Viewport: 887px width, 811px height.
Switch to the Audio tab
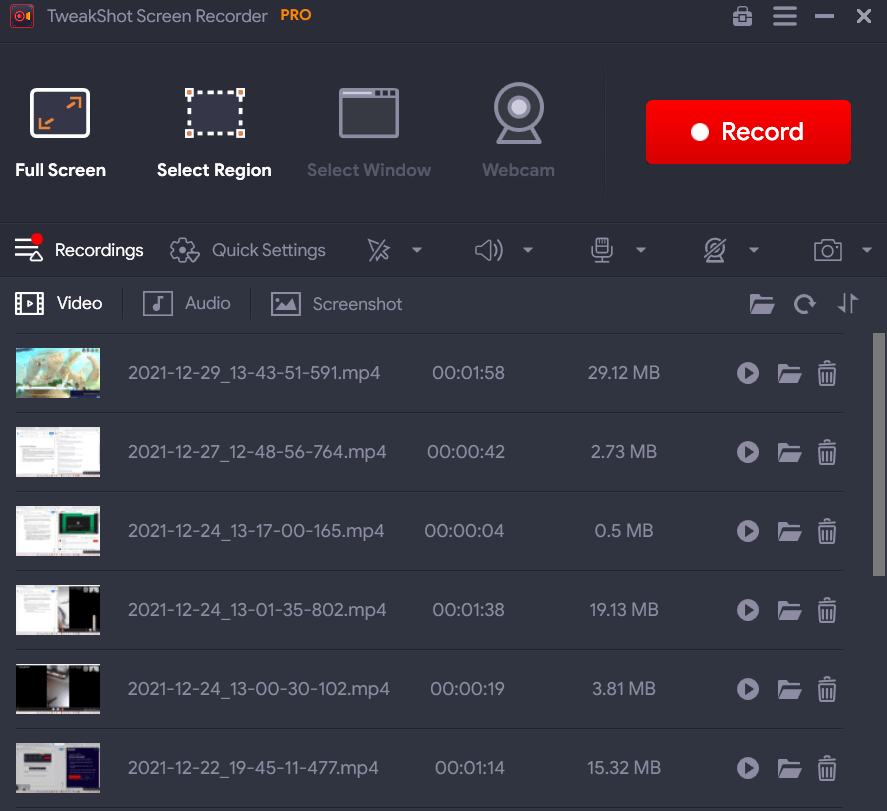tap(186, 303)
